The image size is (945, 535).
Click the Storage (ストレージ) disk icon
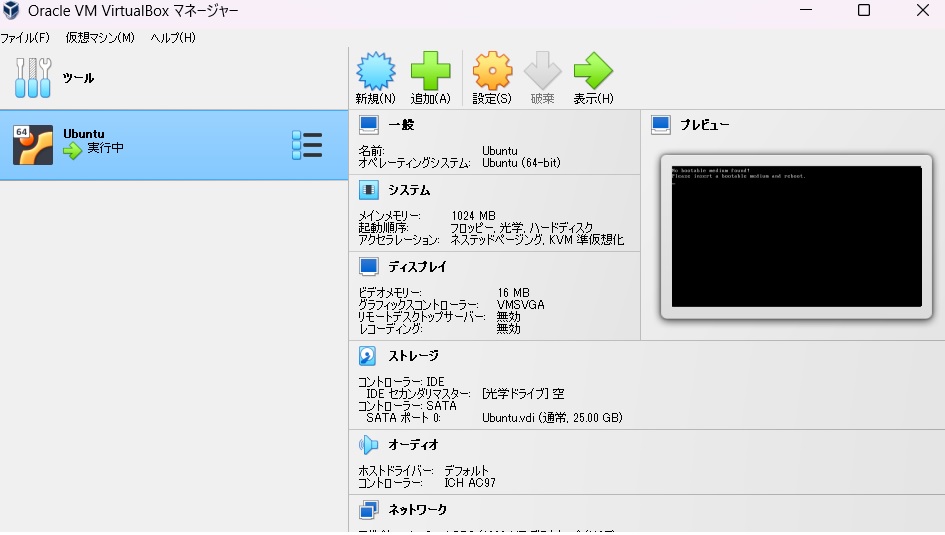(x=368, y=355)
